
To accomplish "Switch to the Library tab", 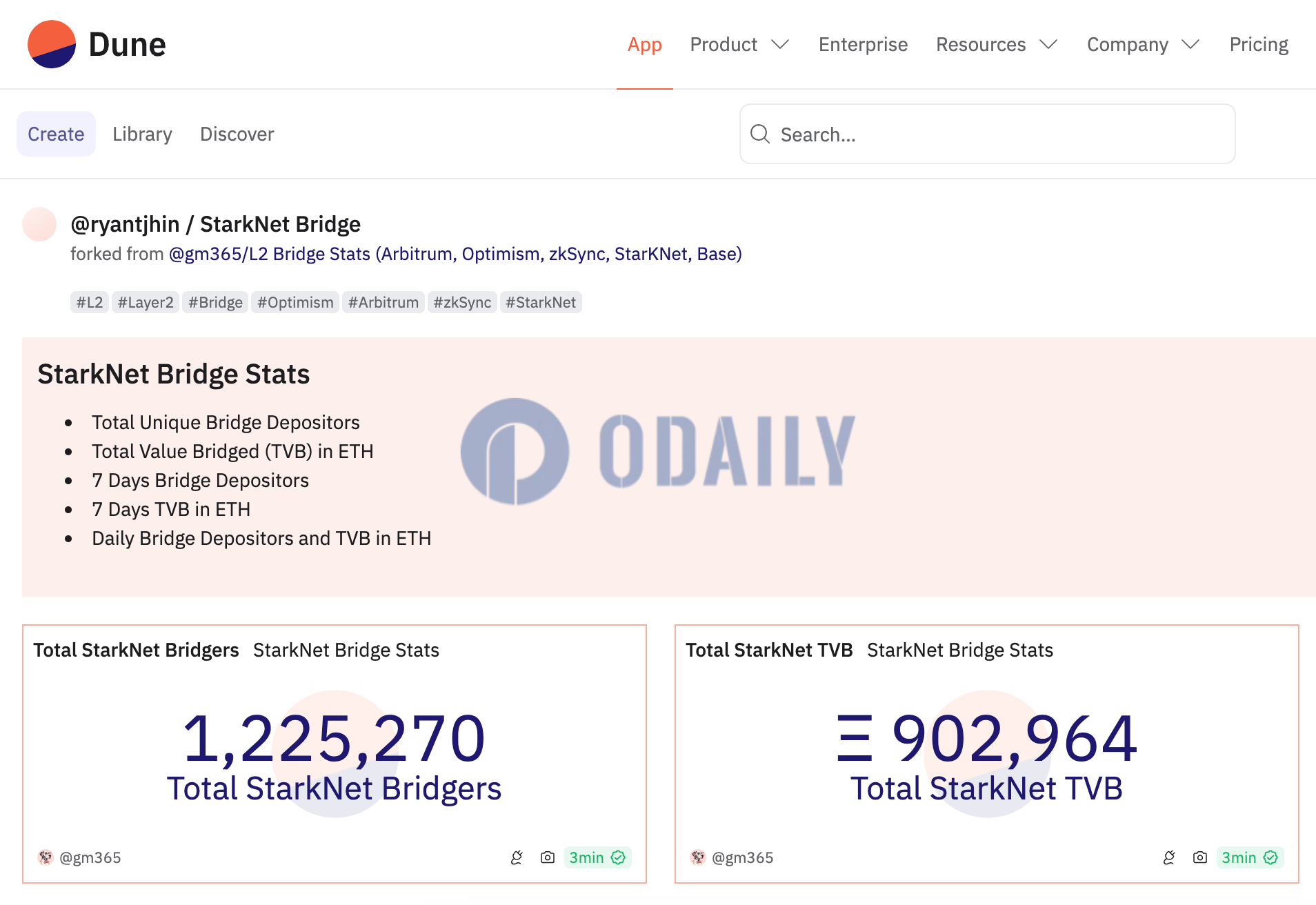I will click(142, 134).
